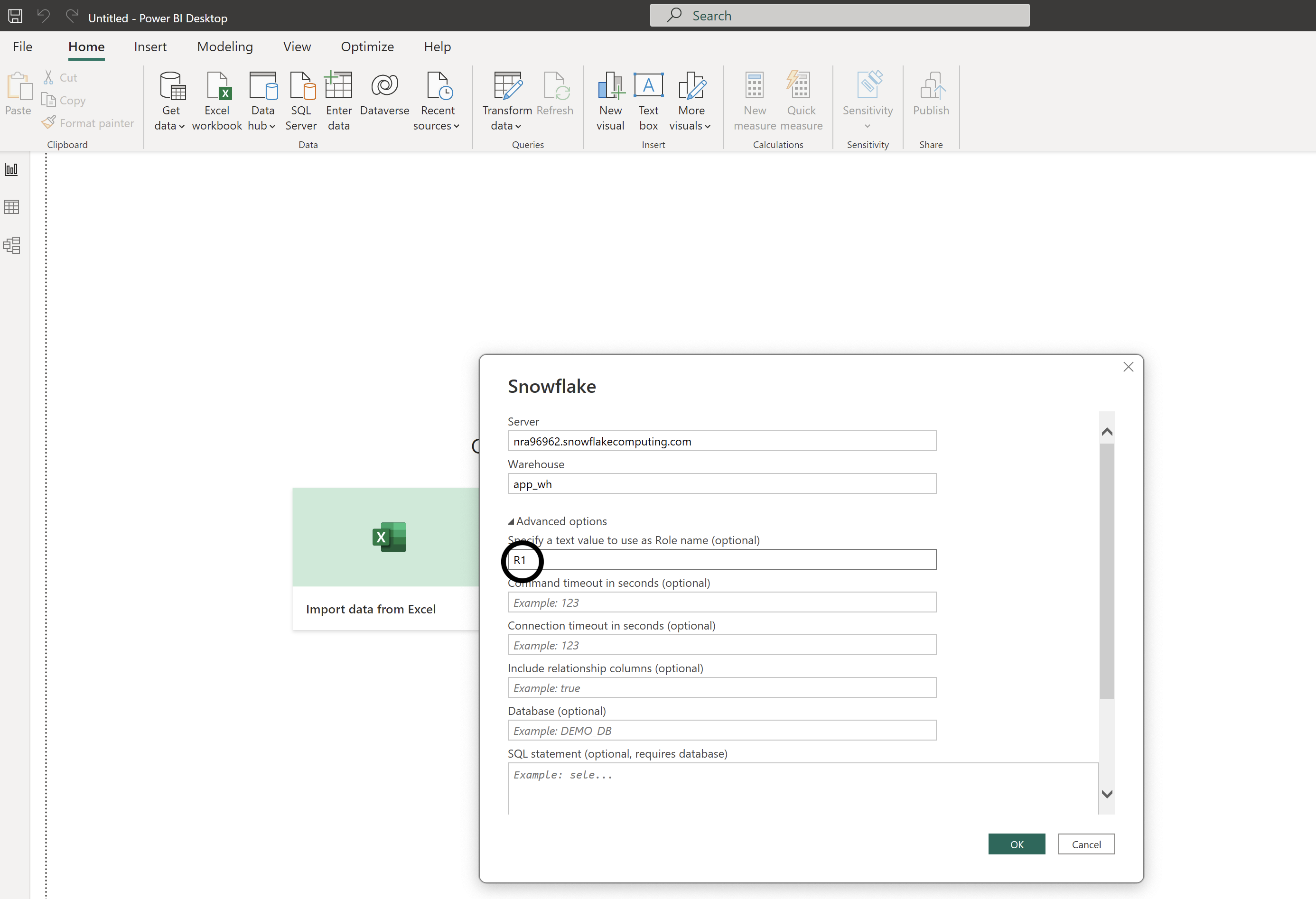Click the Warehouse input field
The width and height of the screenshot is (1316, 899).
721,483
